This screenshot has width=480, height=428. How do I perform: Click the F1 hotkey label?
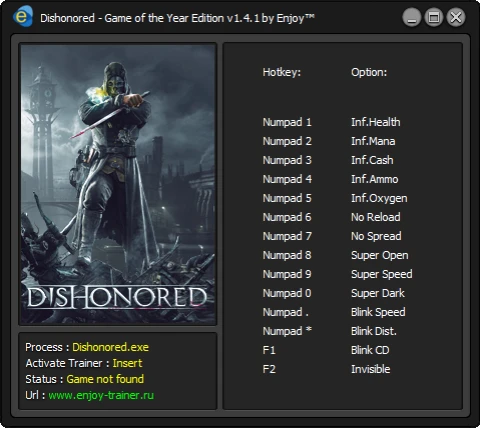point(269,350)
